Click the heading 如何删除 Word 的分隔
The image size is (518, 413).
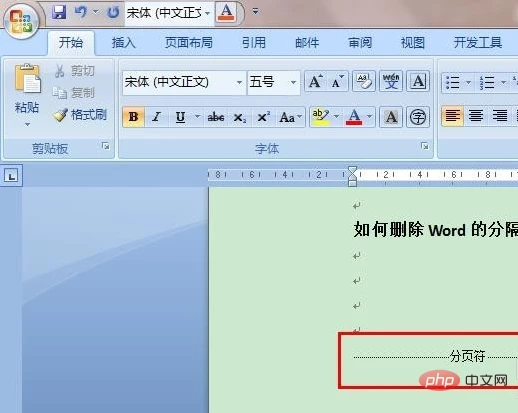(x=436, y=230)
